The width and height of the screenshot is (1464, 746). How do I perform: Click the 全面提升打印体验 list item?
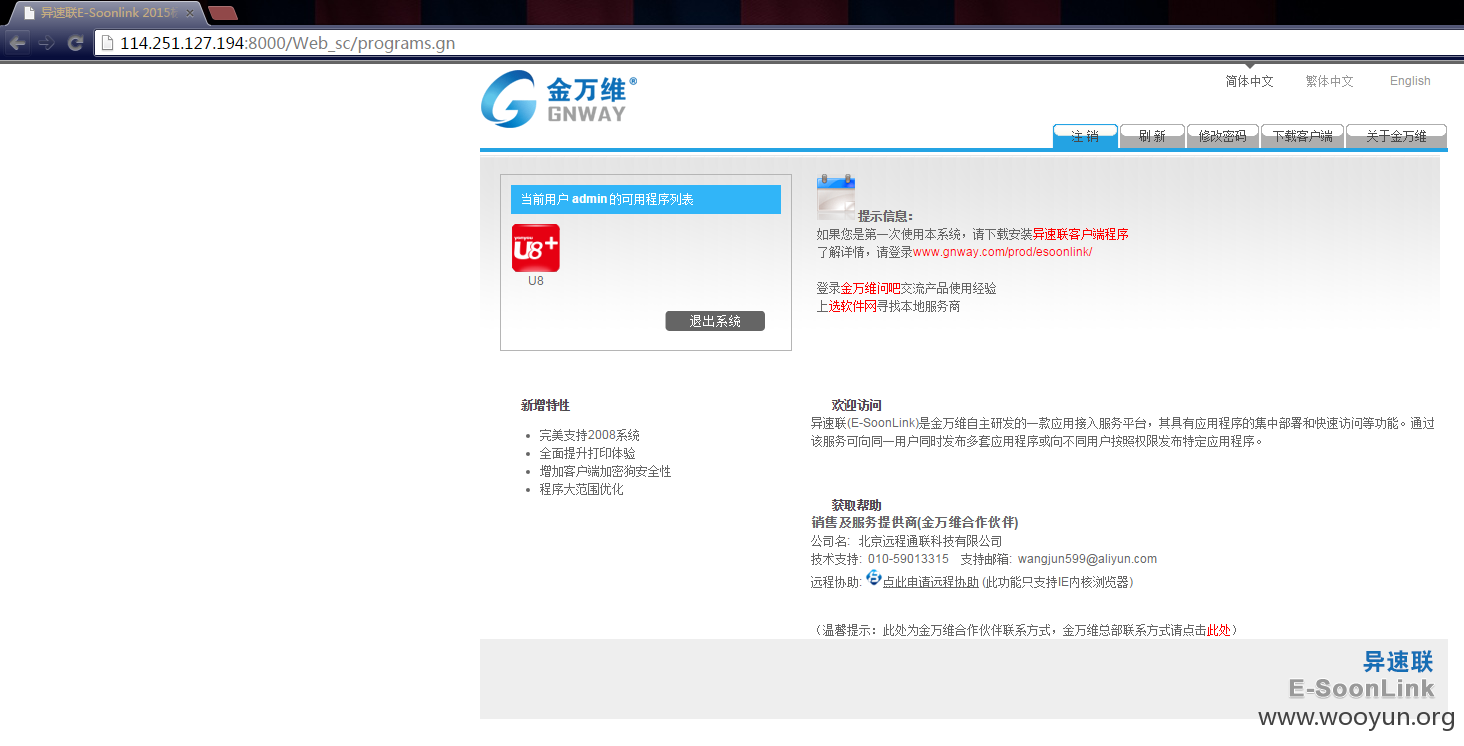coord(587,453)
